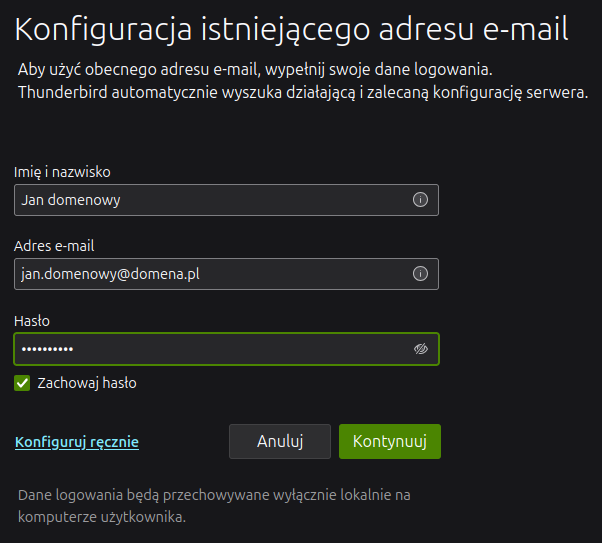Open the Konfiguruj ręcznie link
This screenshot has height=543, width=602.
(77, 442)
